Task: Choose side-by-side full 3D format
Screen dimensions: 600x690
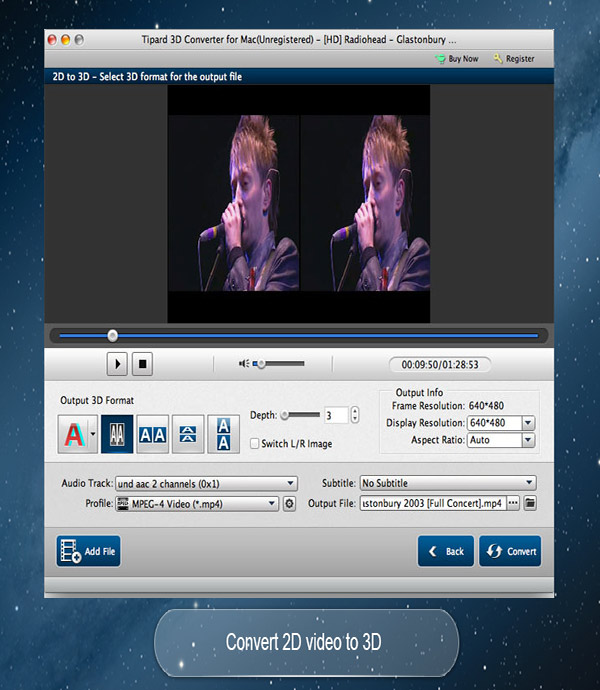Action: (152, 433)
